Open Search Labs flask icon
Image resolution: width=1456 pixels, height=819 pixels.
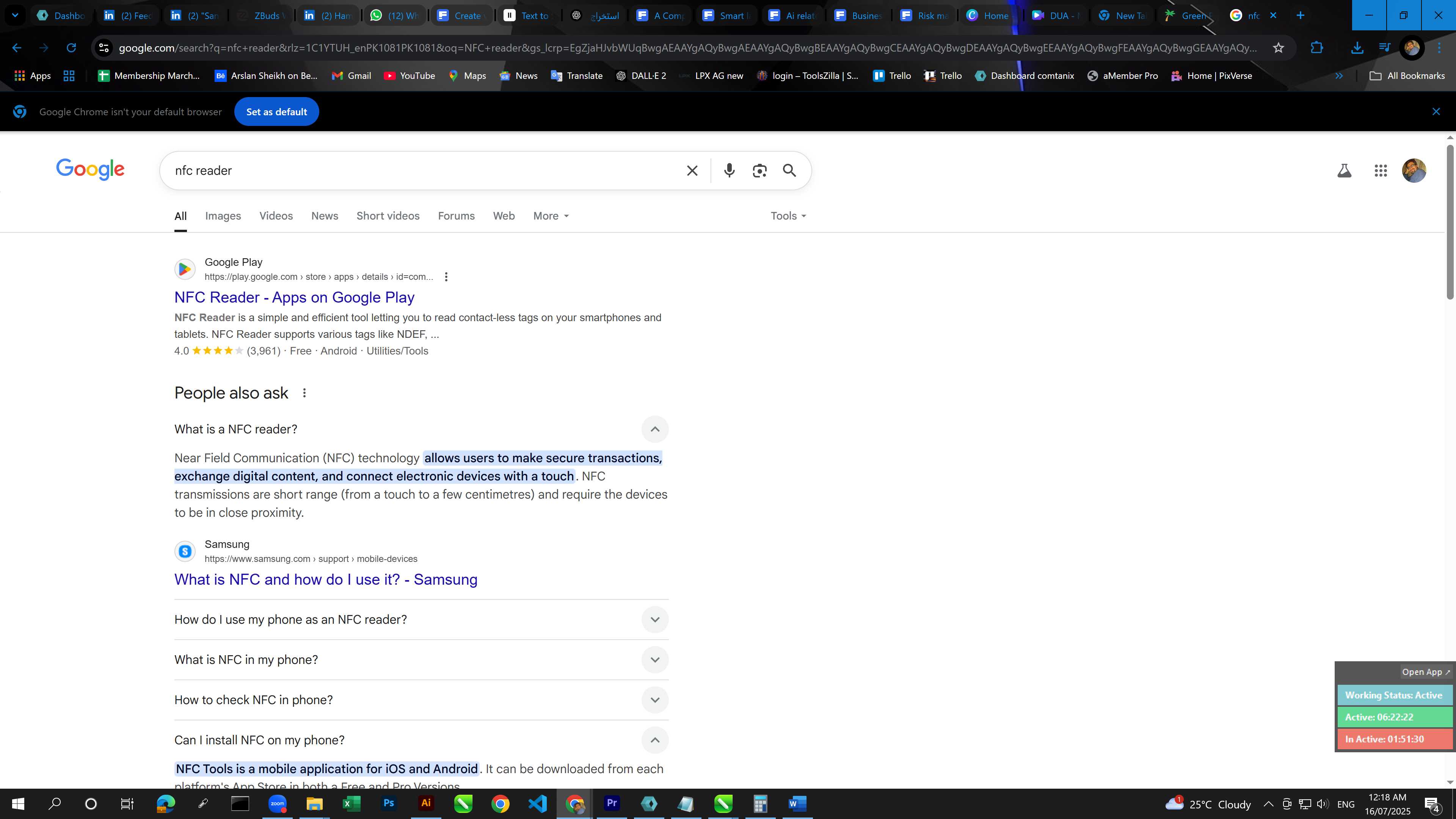click(x=1344, y=171)
